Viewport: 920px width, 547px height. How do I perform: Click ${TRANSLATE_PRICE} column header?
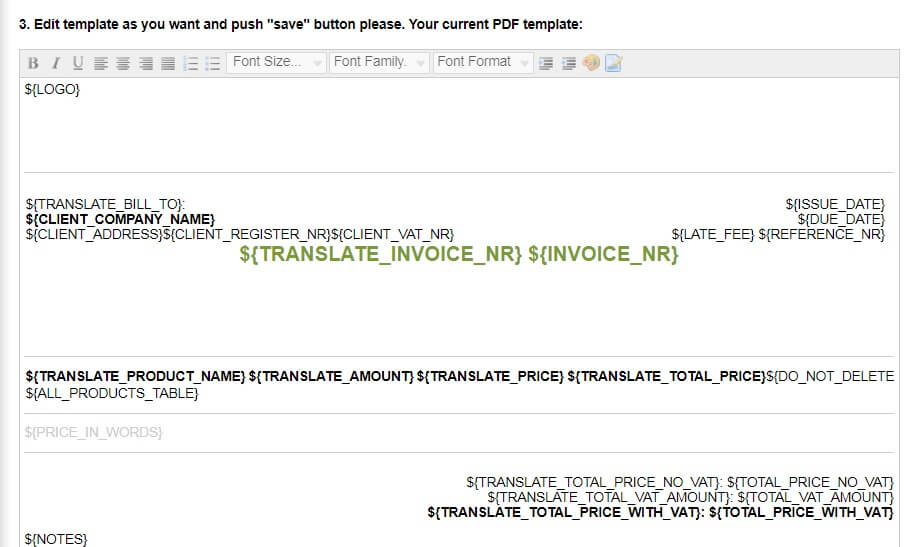[490, 376]
